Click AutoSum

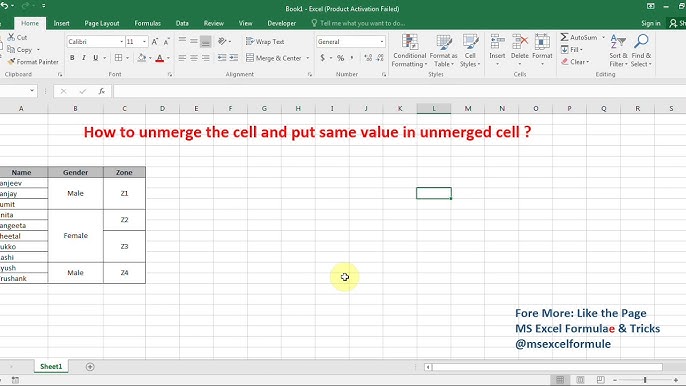point(579,37)
